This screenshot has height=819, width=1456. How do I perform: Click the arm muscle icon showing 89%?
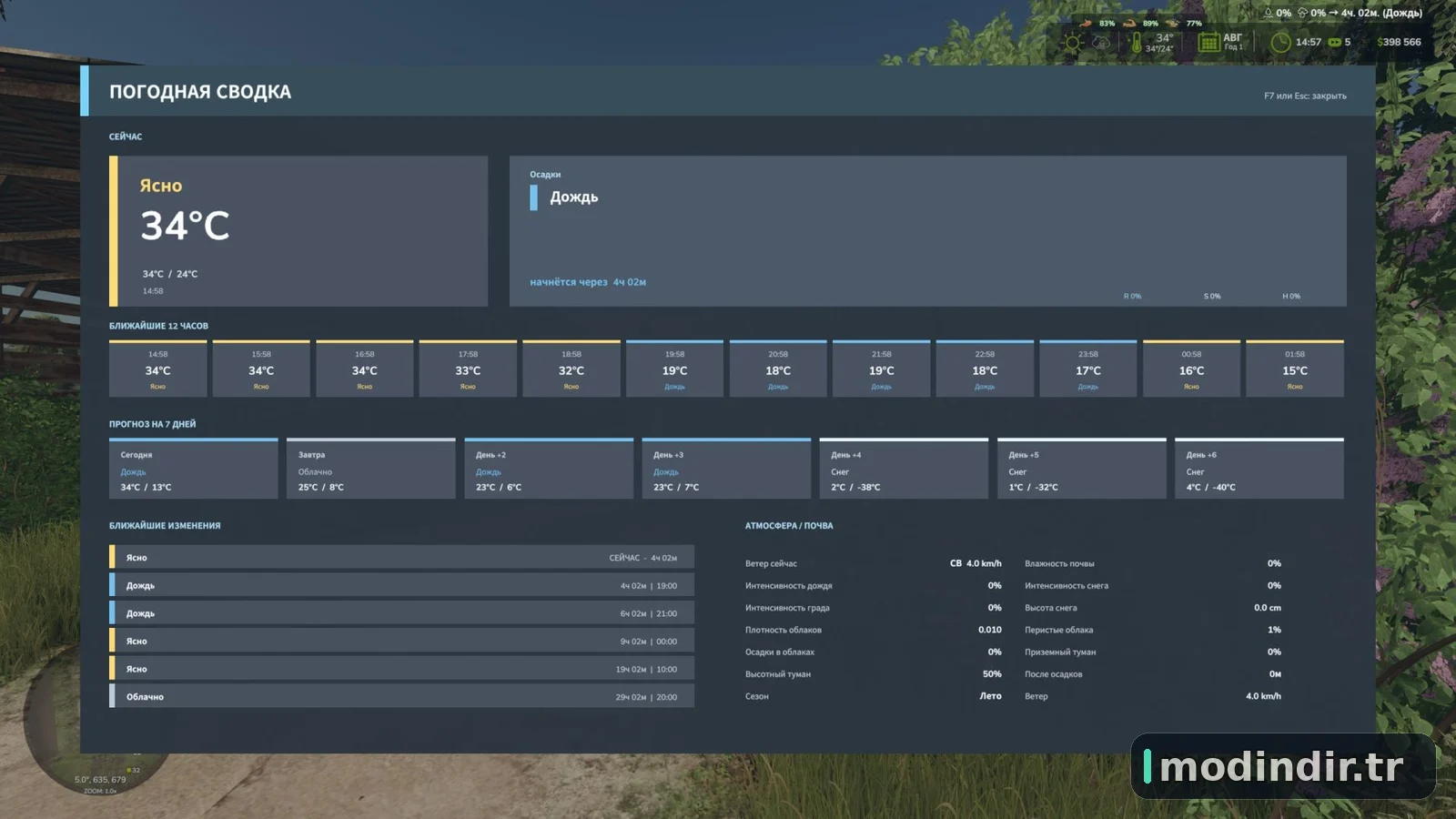(1129, 23)
